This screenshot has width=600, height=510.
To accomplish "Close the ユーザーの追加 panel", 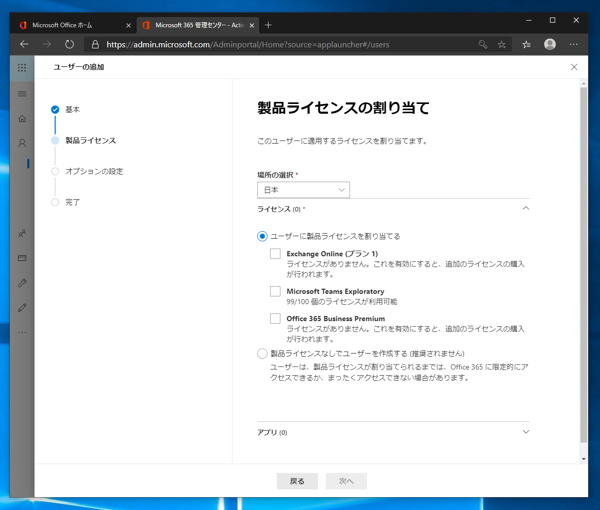I will point(574,67).
